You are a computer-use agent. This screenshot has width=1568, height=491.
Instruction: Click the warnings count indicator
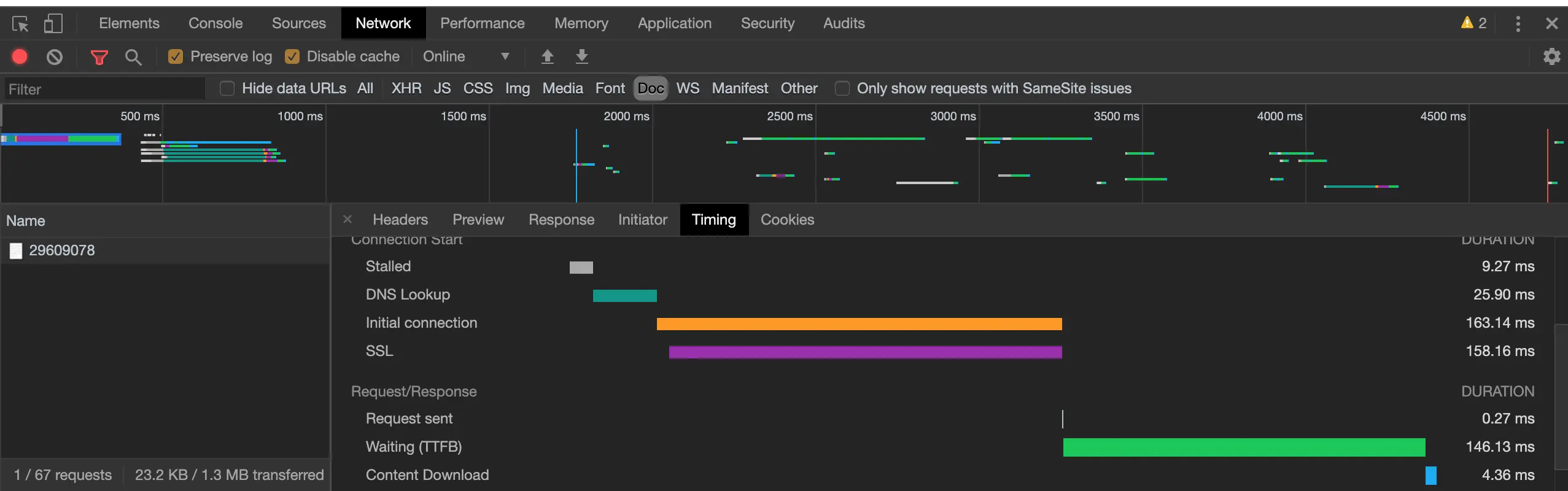[1473, 23]
